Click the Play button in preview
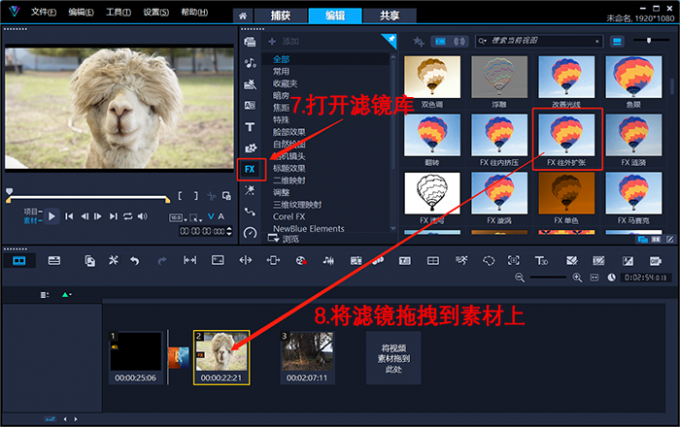Image resolution: width=680 pixels, height=427 pixels. coord(52,216)
